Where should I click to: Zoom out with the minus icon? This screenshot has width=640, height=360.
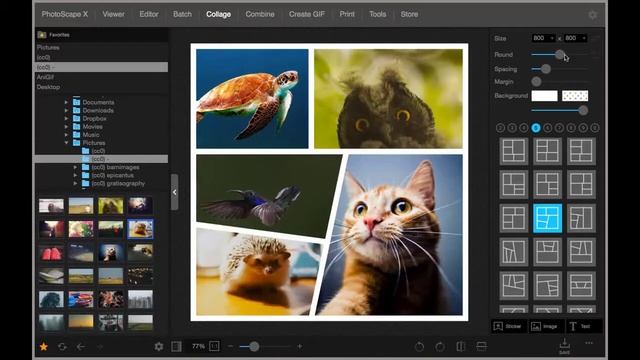coord(230,346)
